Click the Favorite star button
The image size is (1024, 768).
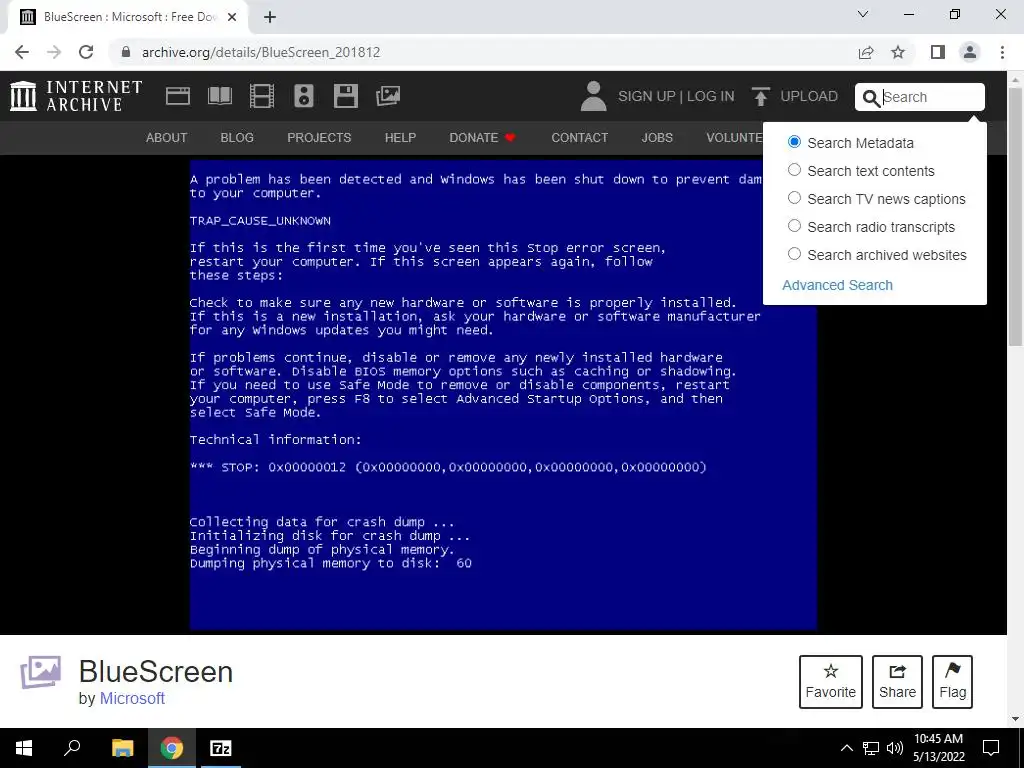tap(831, 682)
